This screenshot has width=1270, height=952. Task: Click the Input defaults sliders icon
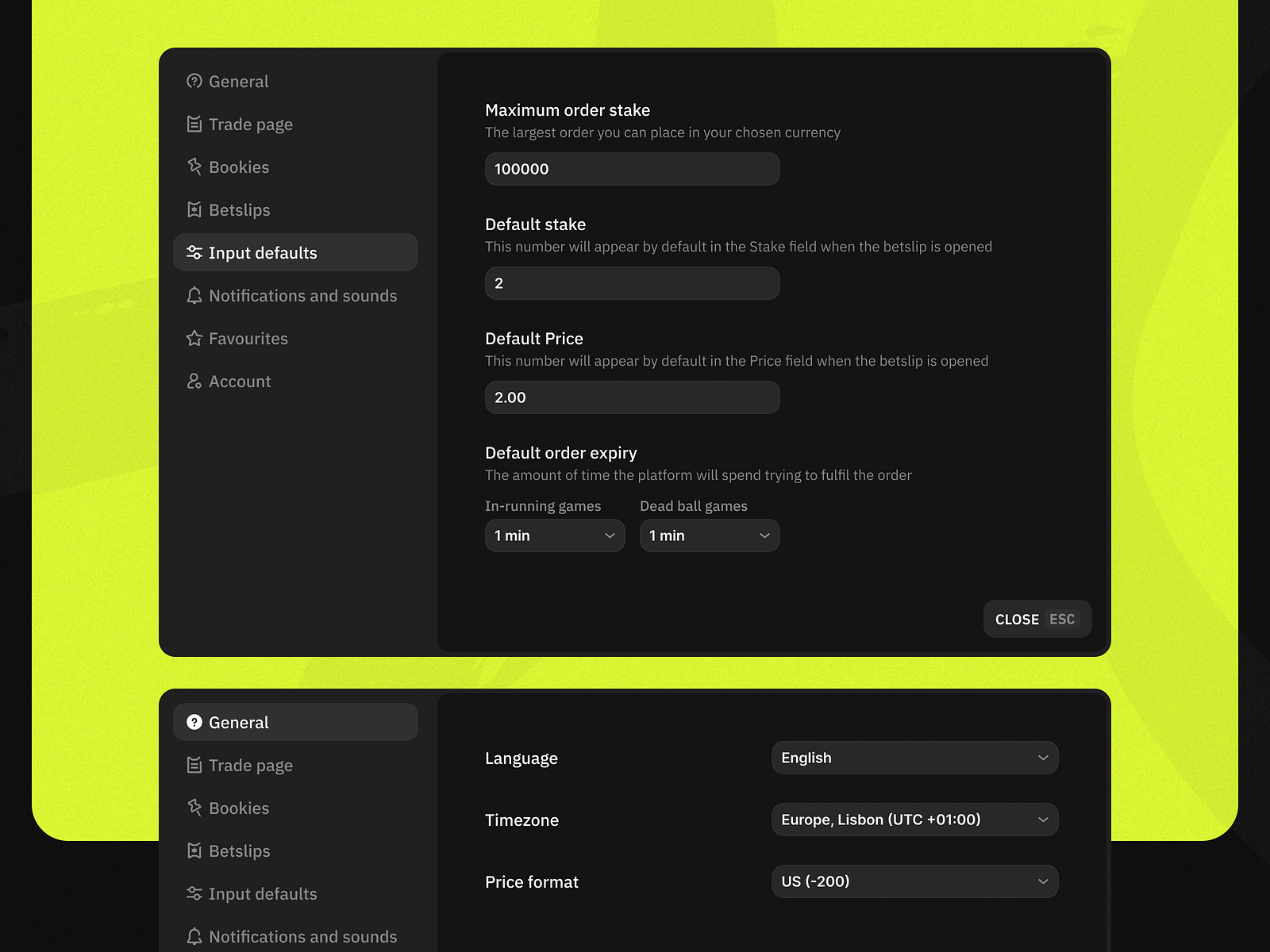click(x=194, y=252)
